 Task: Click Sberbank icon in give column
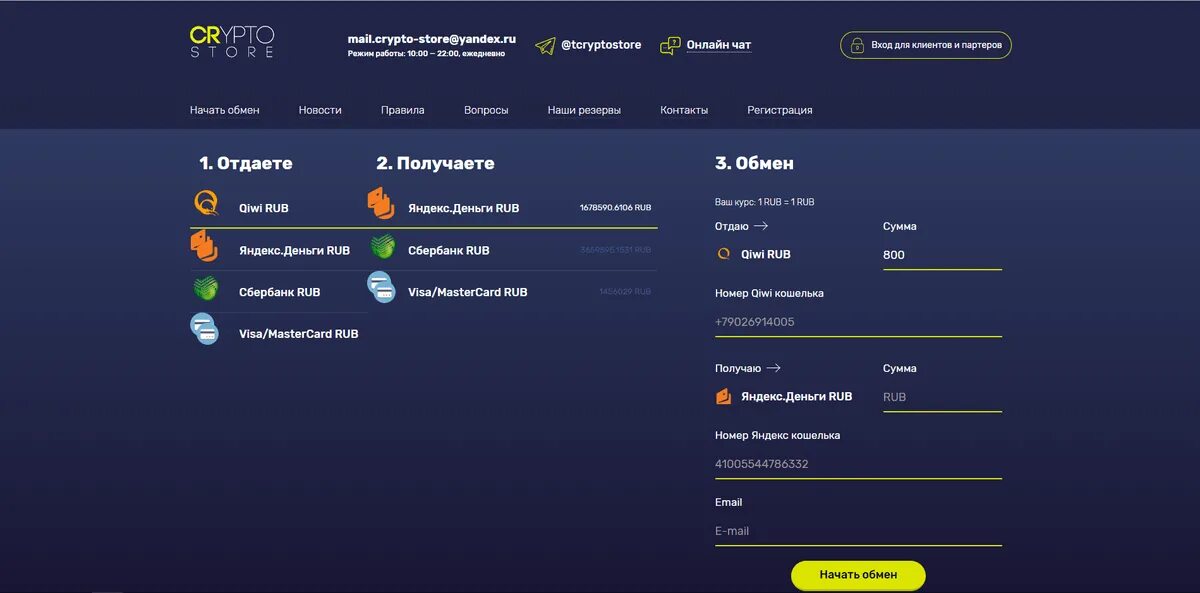click(205, 289)
